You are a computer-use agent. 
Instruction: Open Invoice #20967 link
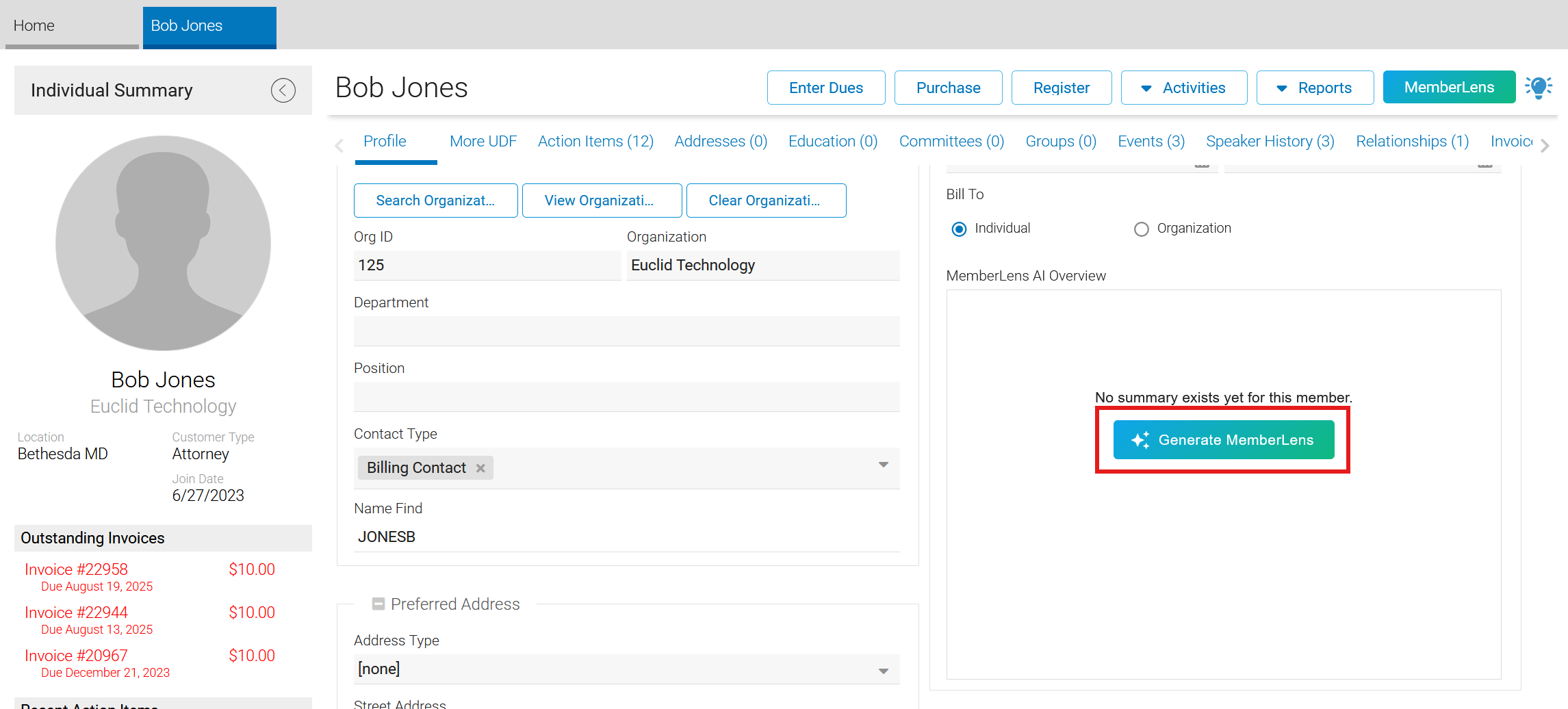[x=76, y=656]
